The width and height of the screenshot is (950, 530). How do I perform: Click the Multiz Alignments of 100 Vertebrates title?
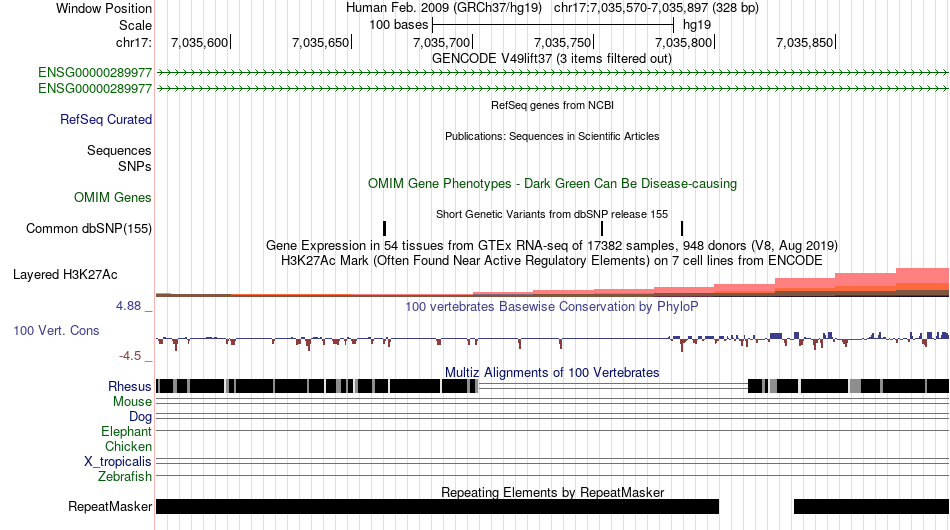point(552,373)
